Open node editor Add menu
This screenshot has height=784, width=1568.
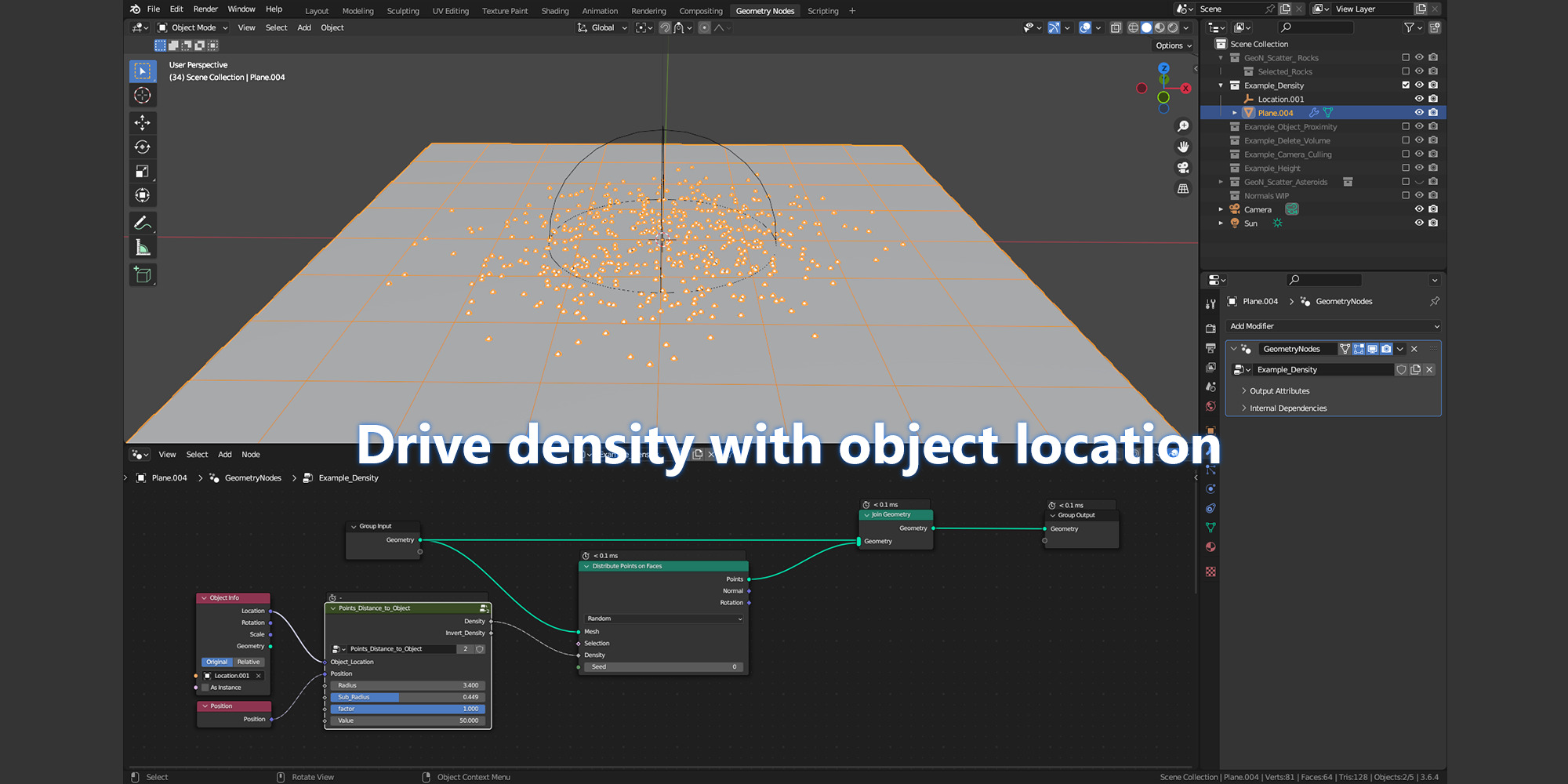pos(225,454)
